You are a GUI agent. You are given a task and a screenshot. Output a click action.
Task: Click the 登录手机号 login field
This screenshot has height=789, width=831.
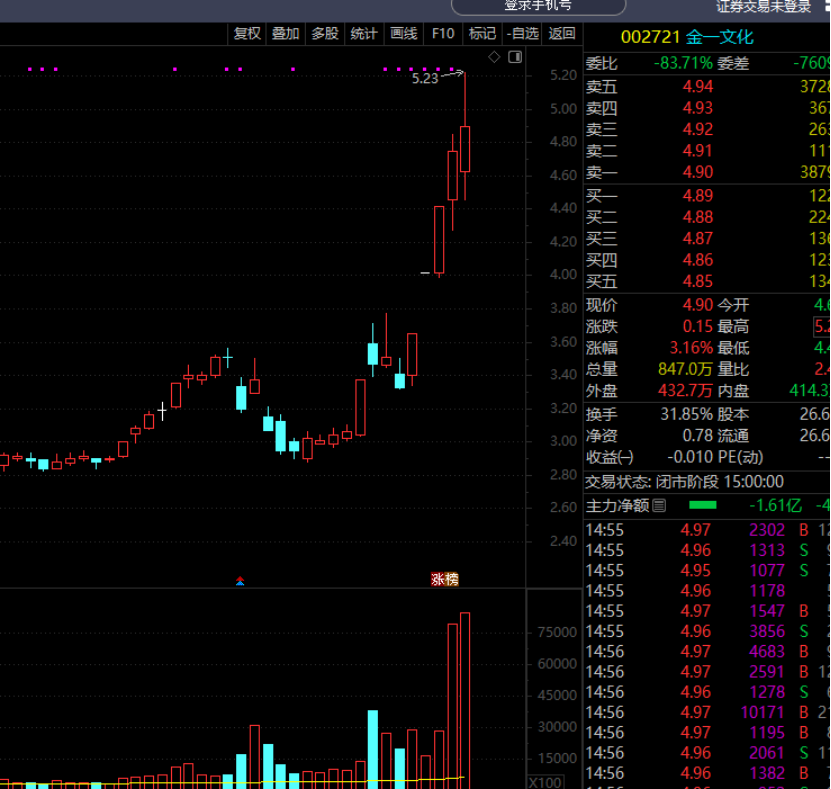click(x=538, y=7)
